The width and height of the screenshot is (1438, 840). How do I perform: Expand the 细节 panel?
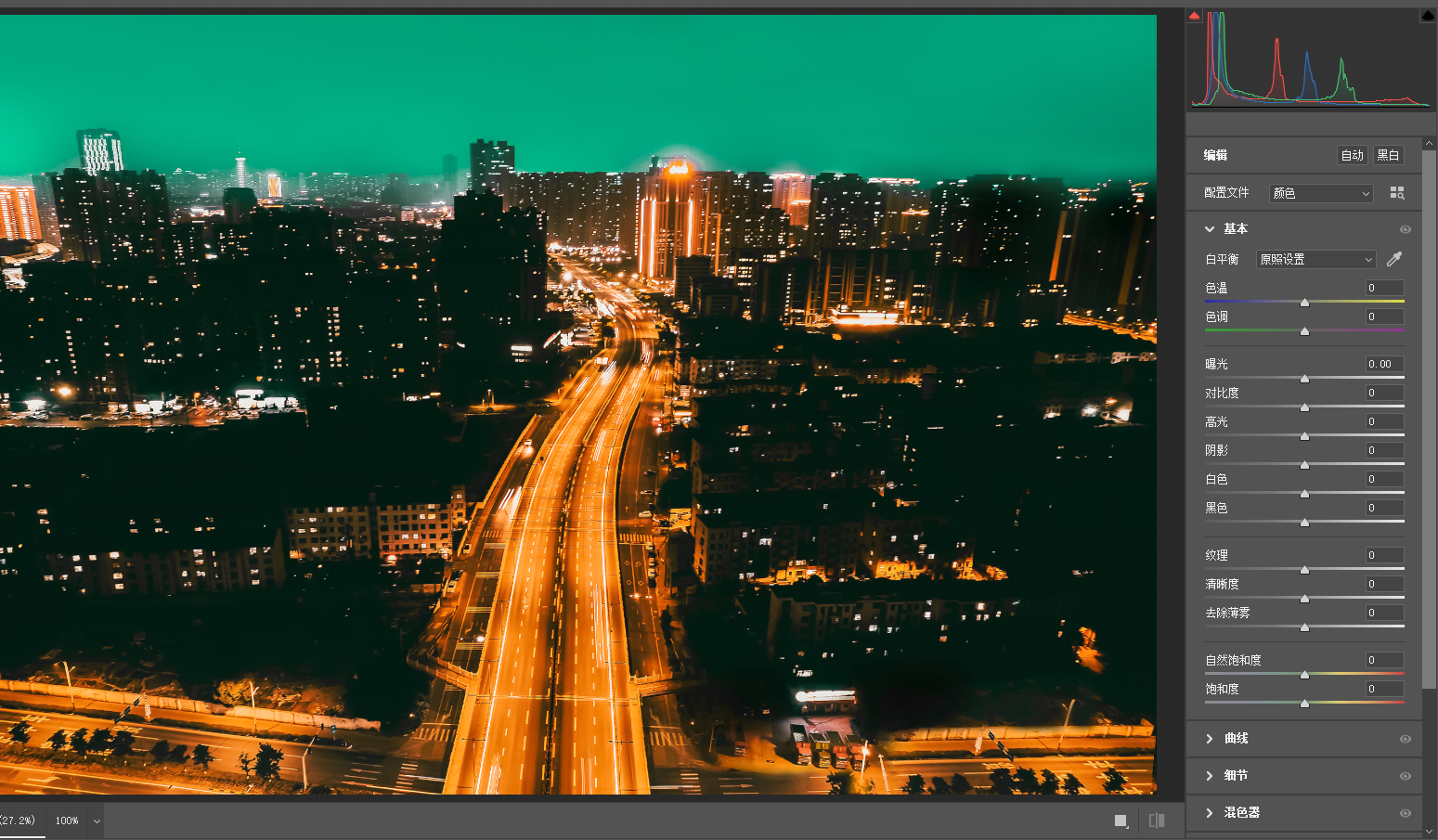1210,776
